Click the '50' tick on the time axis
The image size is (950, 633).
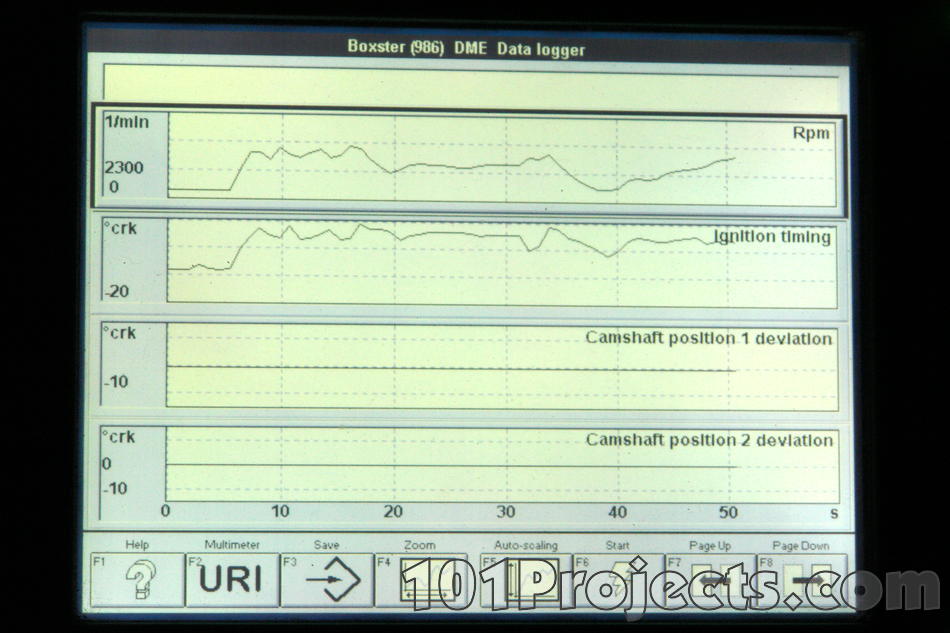728,512
